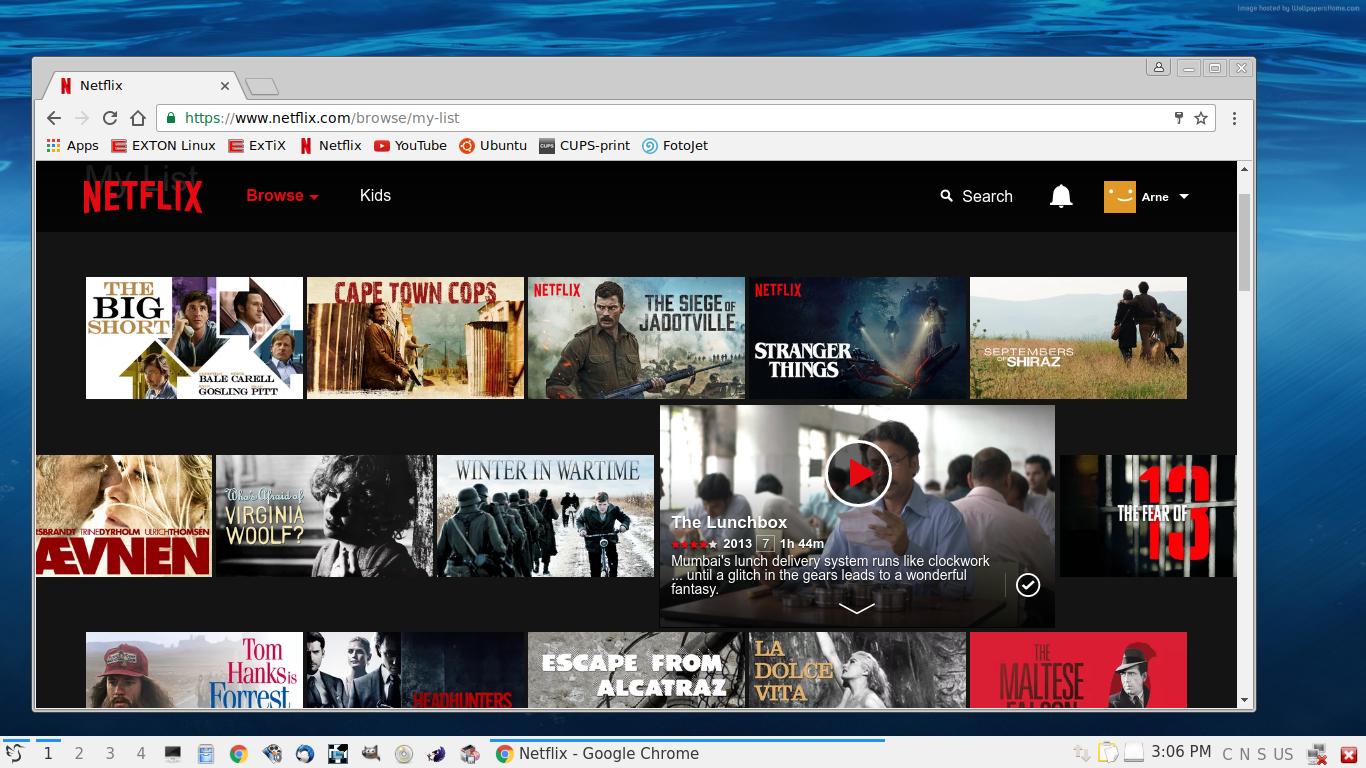Click the US keyboard layout indicator

pyautogui.click(x=1283, y=754)
